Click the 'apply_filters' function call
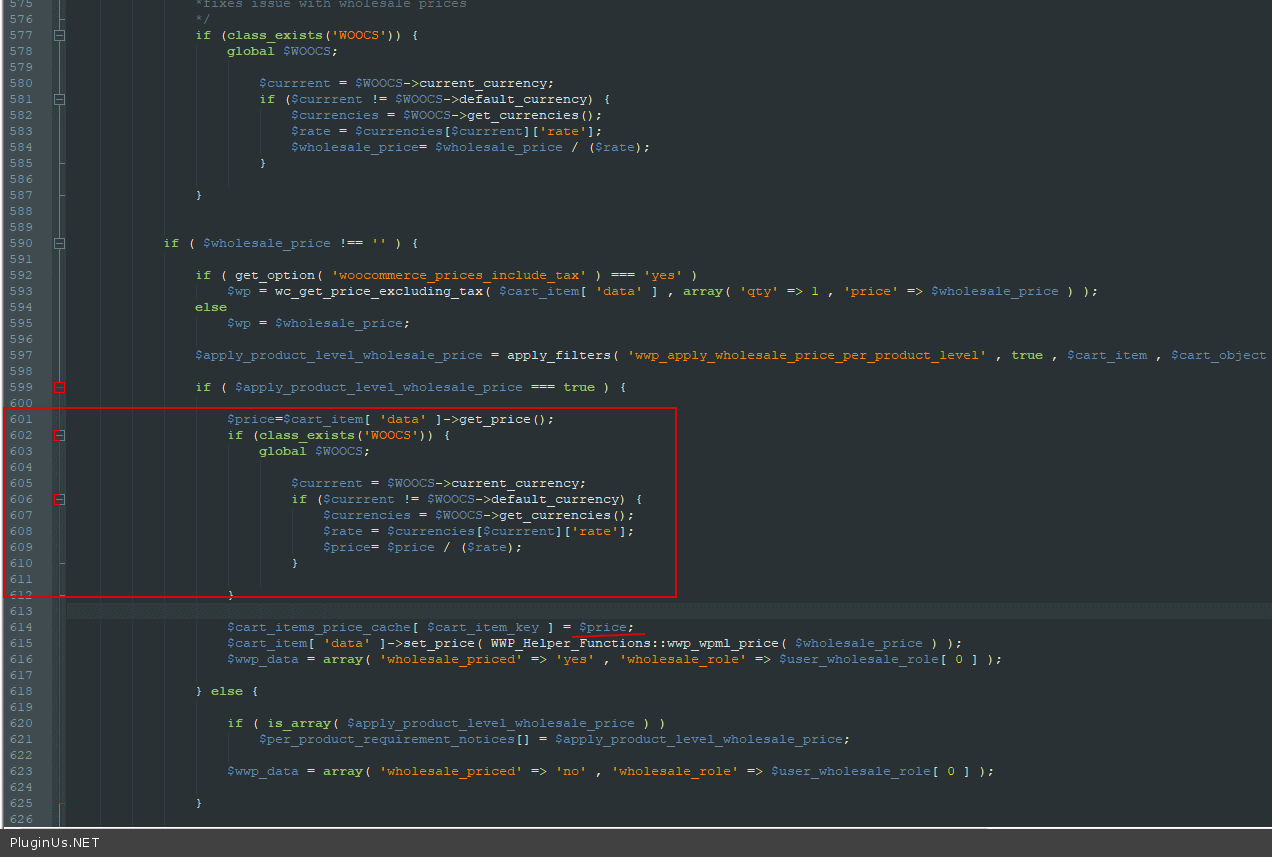 point(559,355)
